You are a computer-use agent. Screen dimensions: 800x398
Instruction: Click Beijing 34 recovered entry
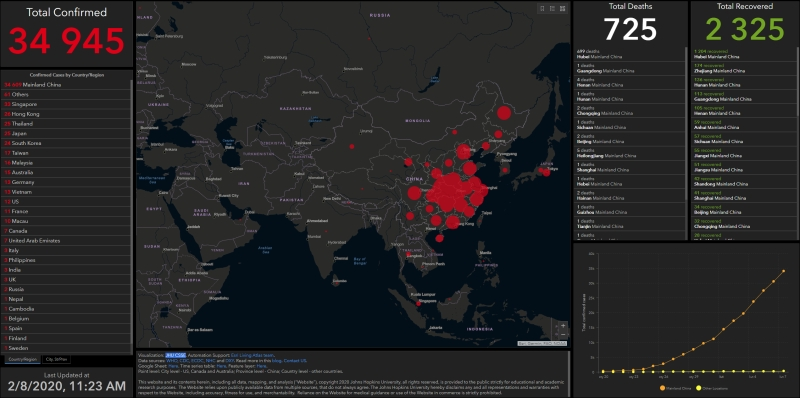[x=743, y=209]
